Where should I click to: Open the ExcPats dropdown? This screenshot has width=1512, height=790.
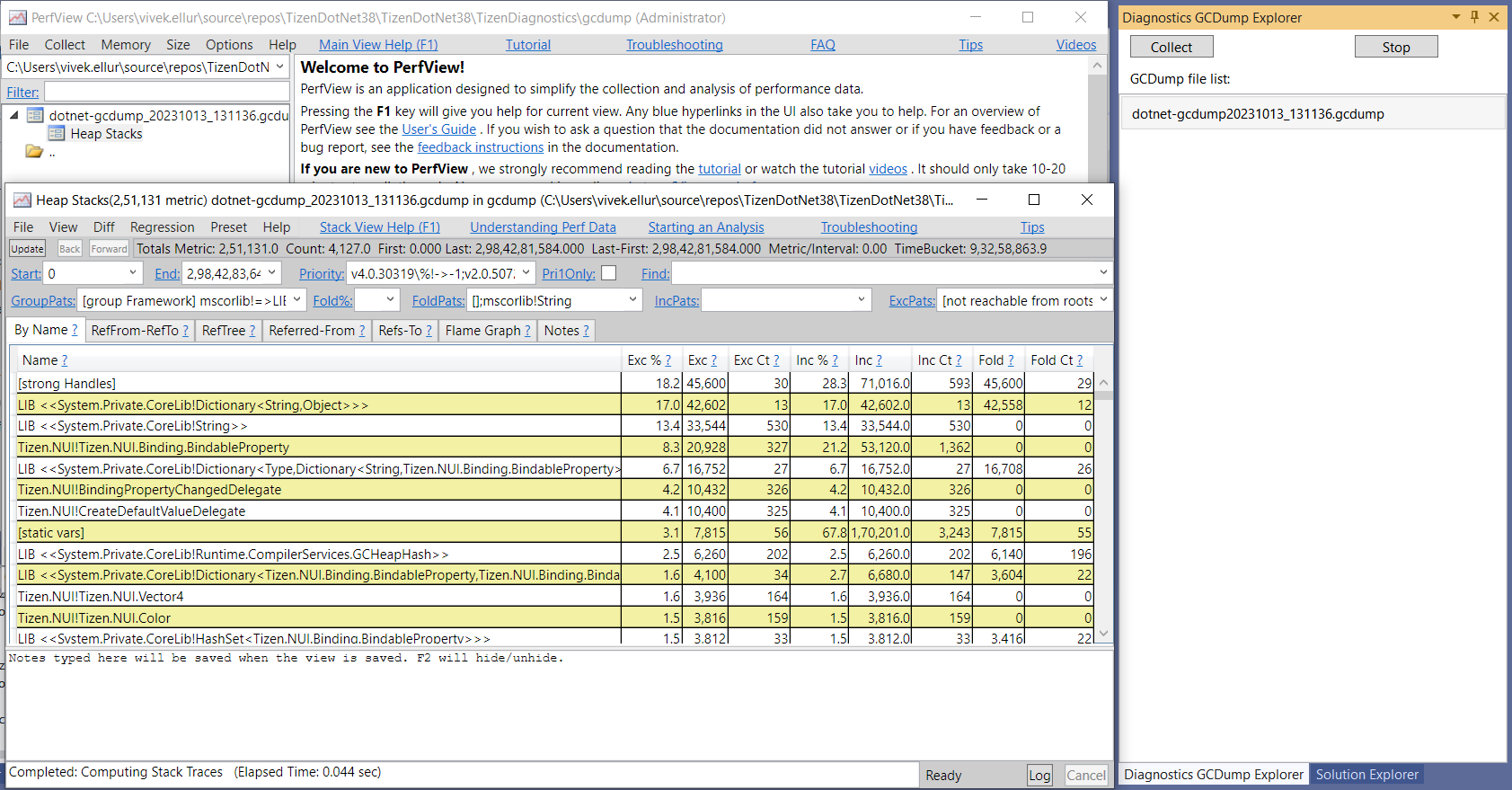1103,300
